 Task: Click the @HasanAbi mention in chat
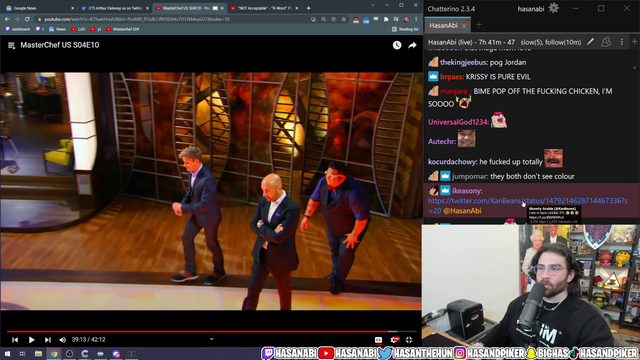click(x=462, y=211)
